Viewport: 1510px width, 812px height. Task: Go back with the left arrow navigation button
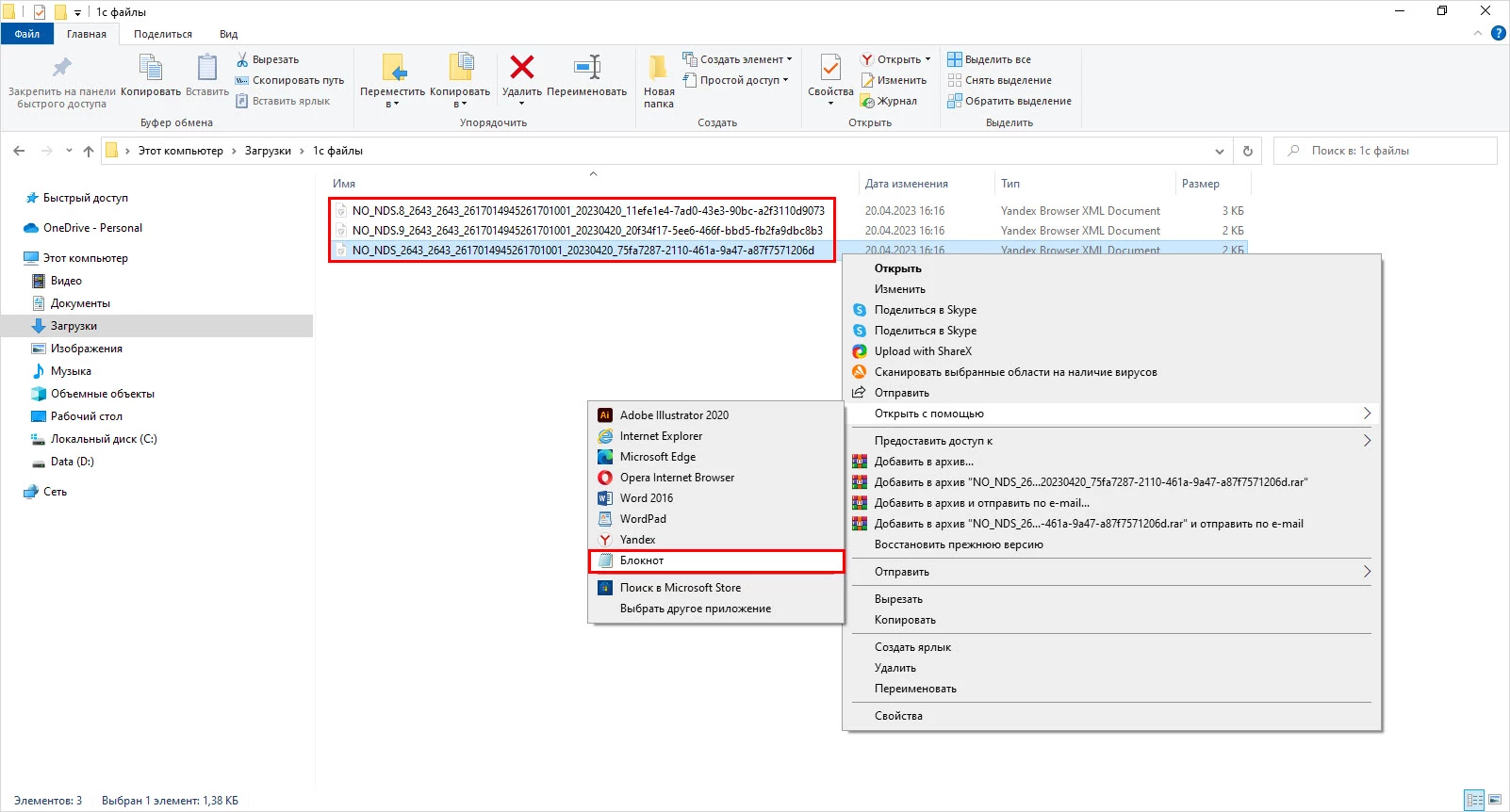pos(19,151)
